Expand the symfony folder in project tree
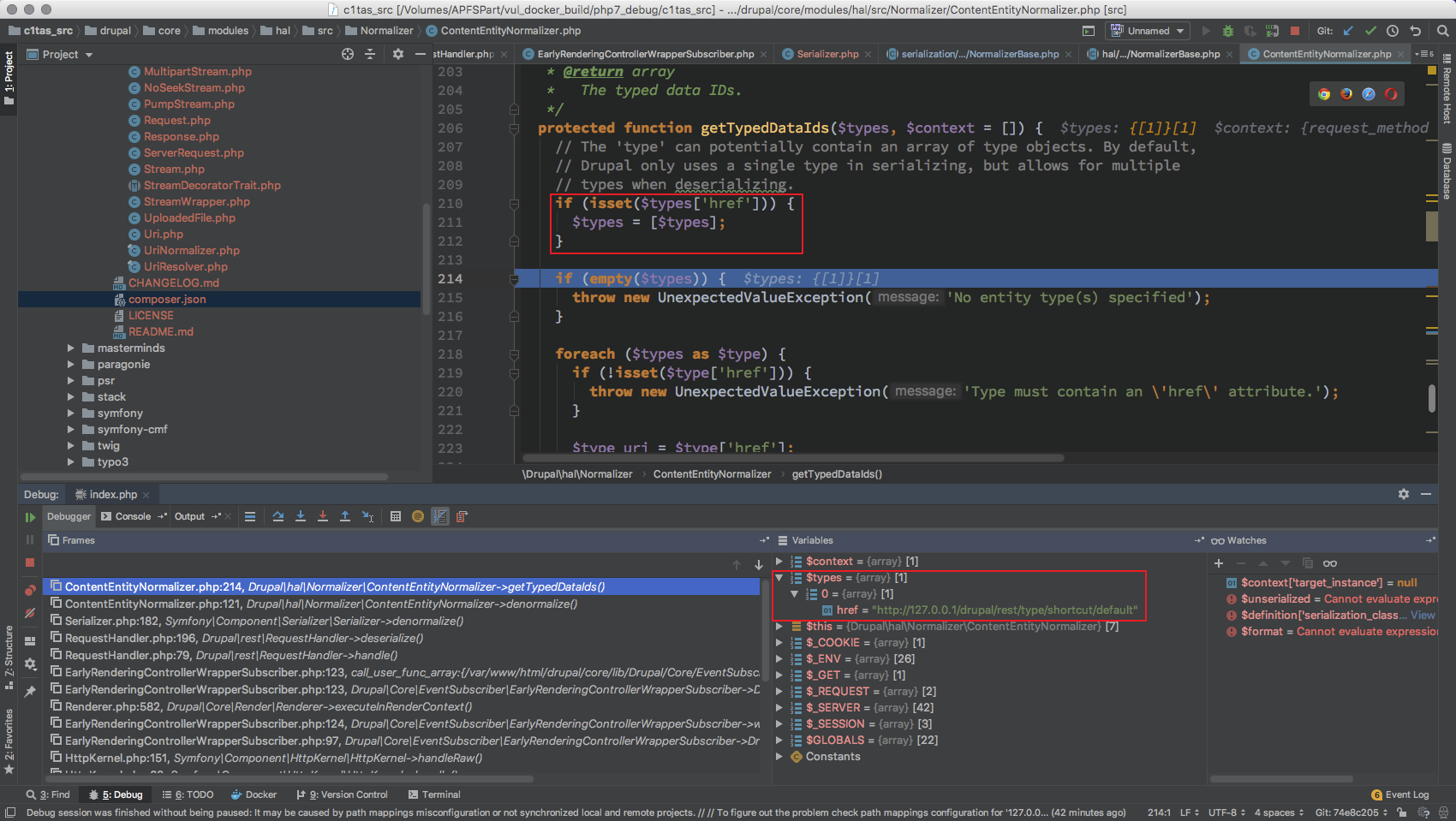The image size is (1456, 821). tap(71, 413)
